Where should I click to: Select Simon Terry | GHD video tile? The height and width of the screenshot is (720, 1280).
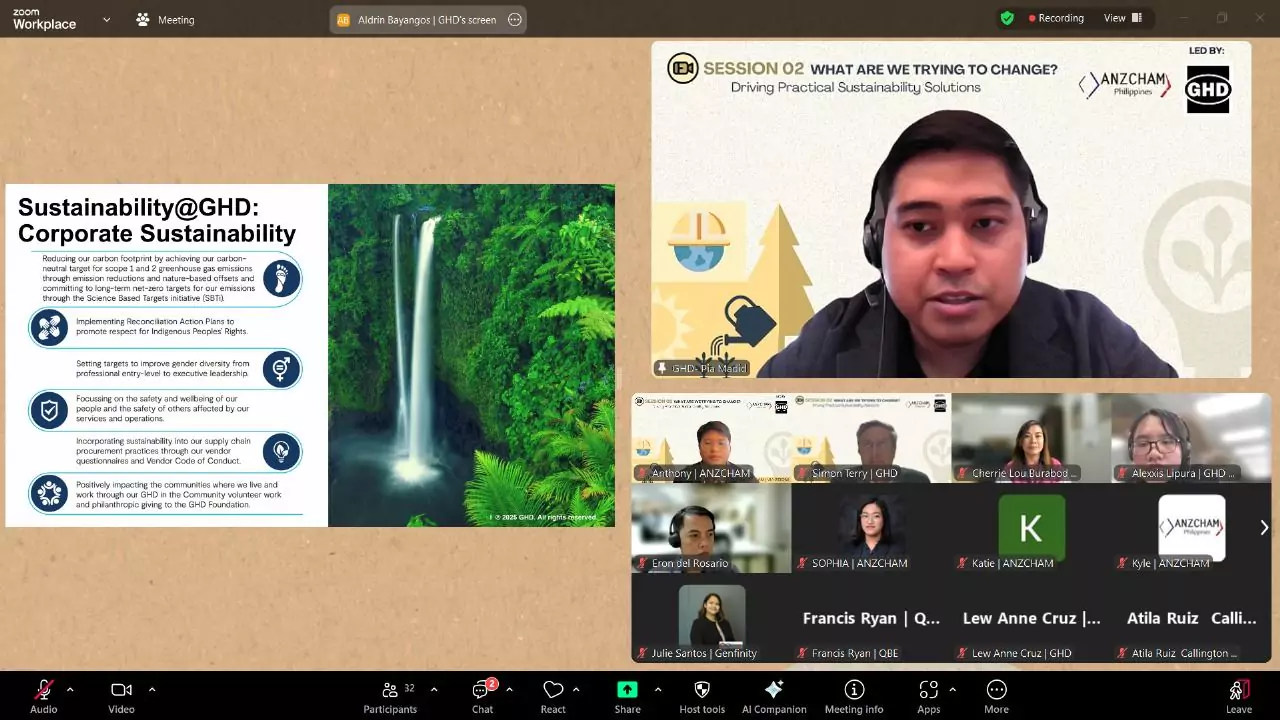click(871, 438)
